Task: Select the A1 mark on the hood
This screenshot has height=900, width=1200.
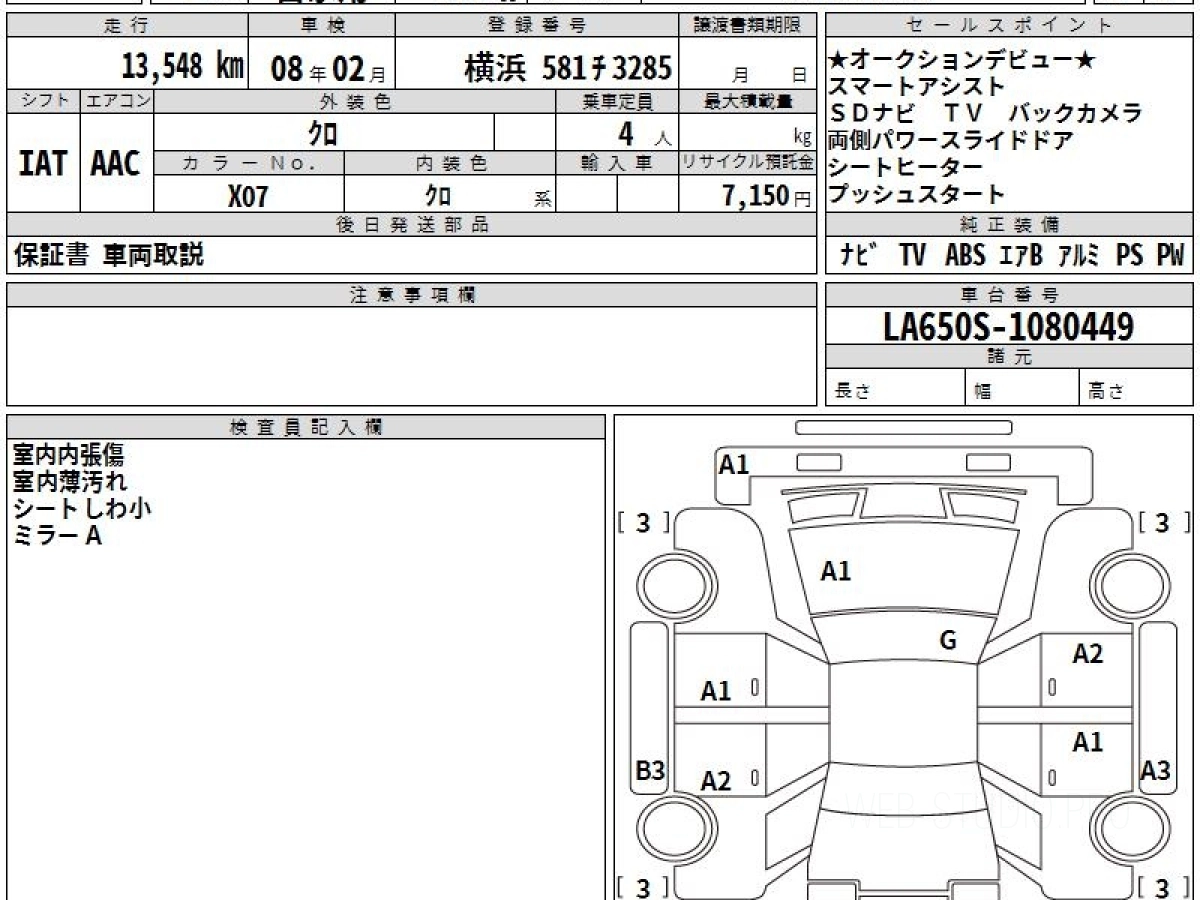Action: tap(836, 571)
